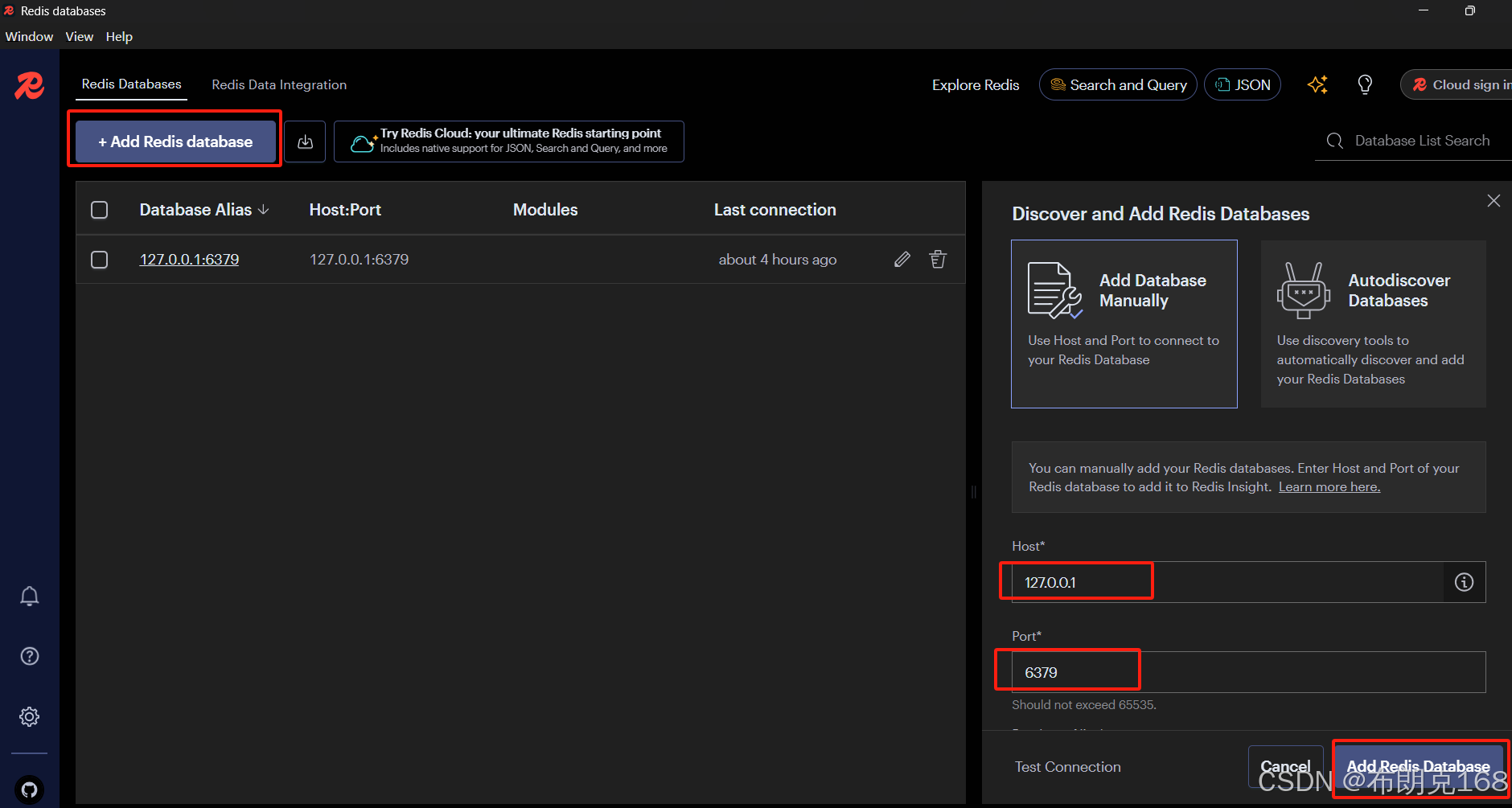Minimize the Redis Insight window
This screenshot has width=1512, height=808.
pyautogui.click(x=1424, y=10)
